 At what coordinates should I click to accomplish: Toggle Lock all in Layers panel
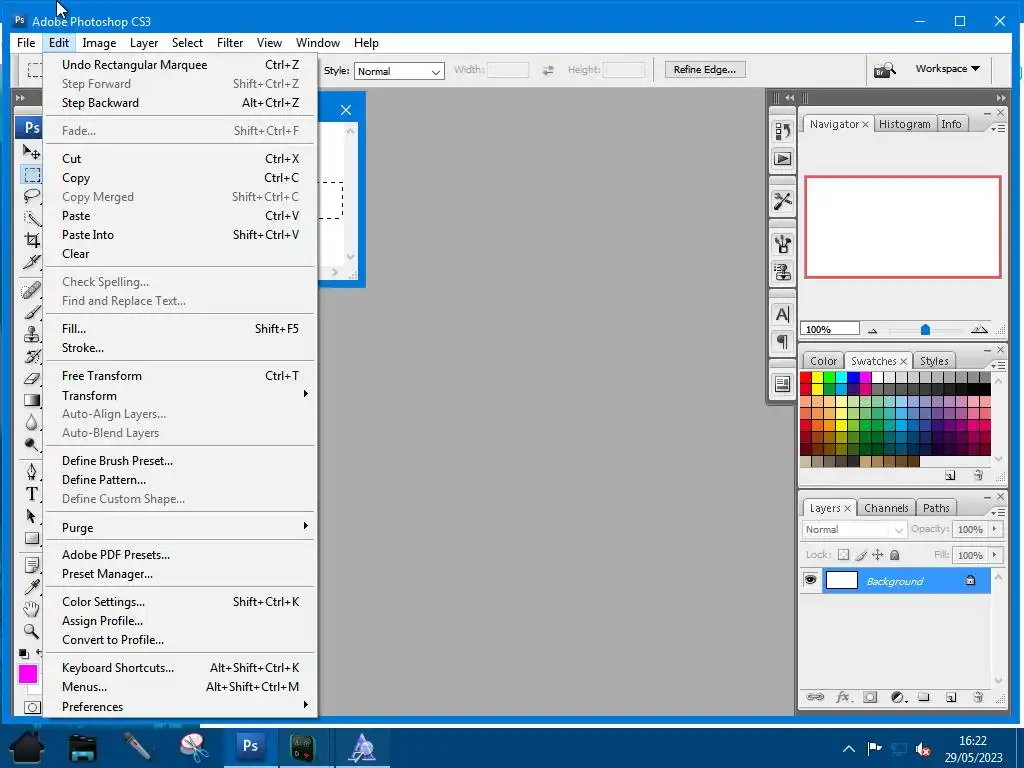[x=895, y=555]
